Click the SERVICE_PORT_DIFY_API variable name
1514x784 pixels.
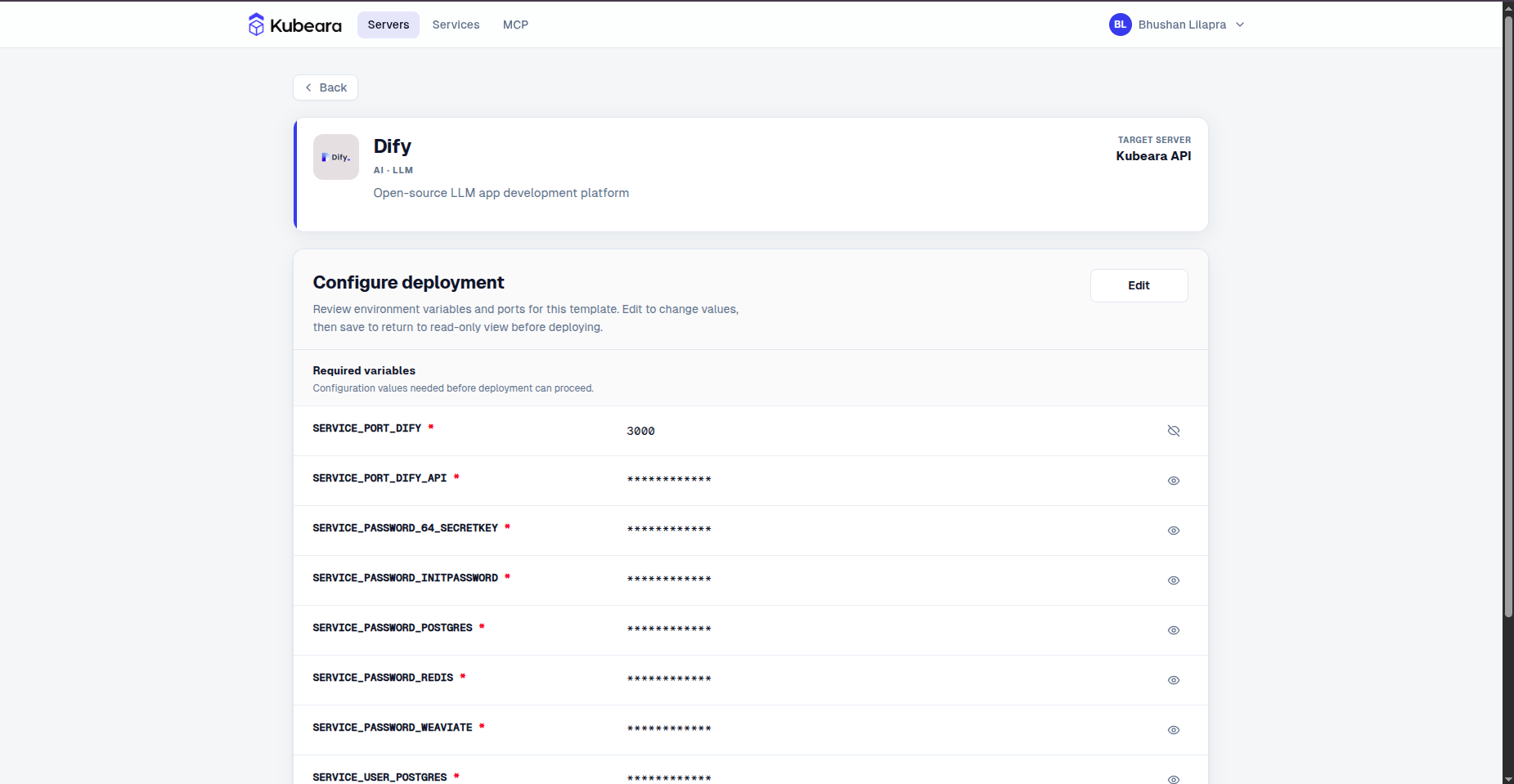pos(380,478)
